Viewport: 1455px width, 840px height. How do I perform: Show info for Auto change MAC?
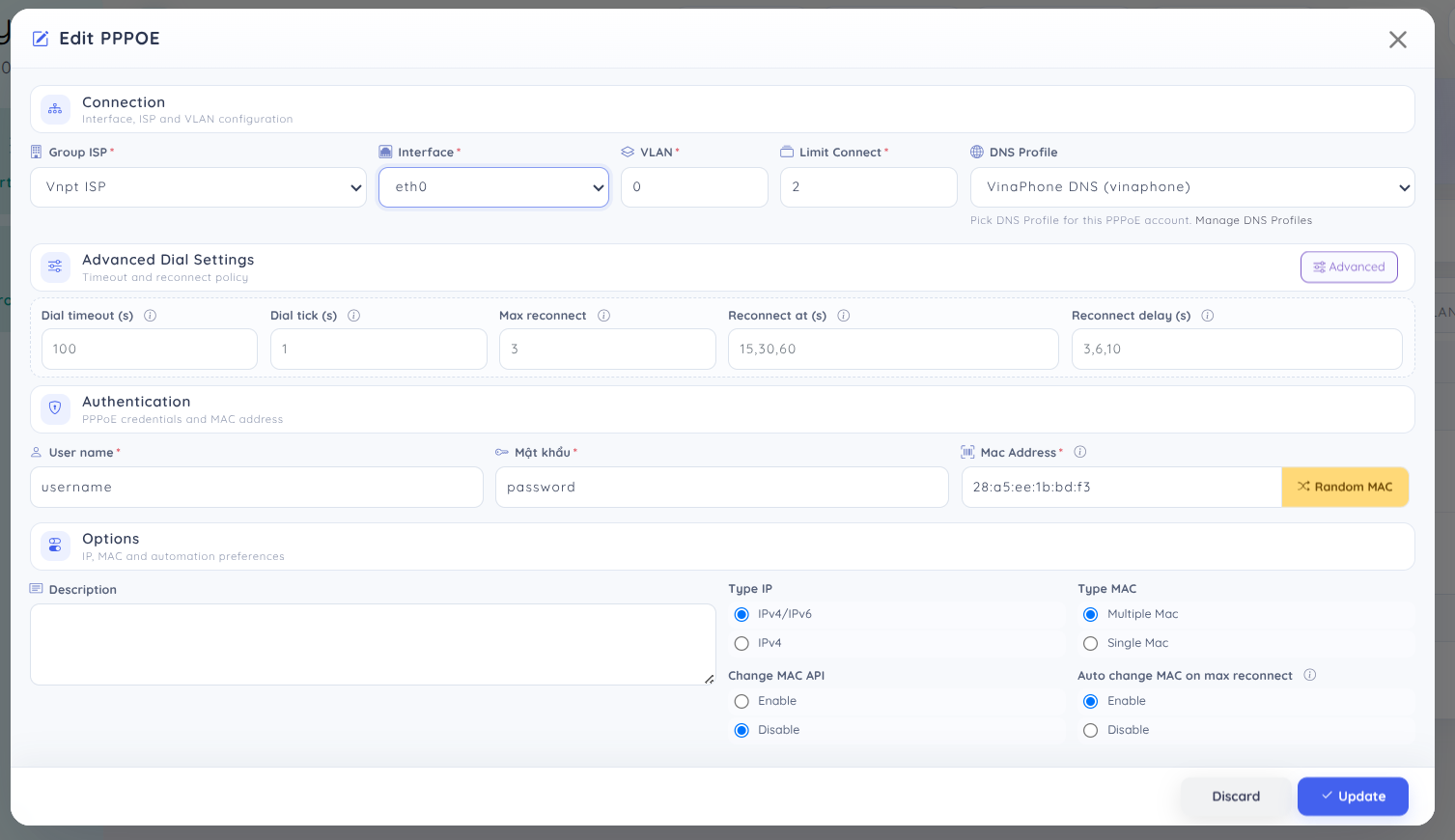click(1310, 675)
